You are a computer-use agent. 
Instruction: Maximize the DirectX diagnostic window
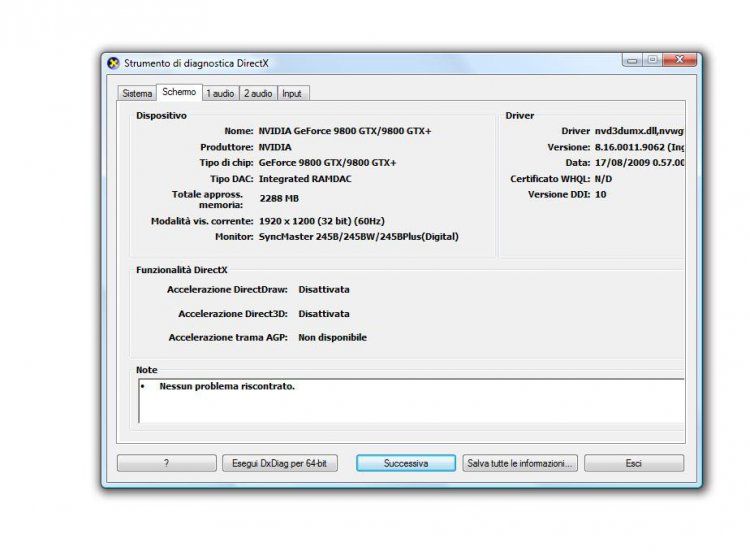click(652, 60)
